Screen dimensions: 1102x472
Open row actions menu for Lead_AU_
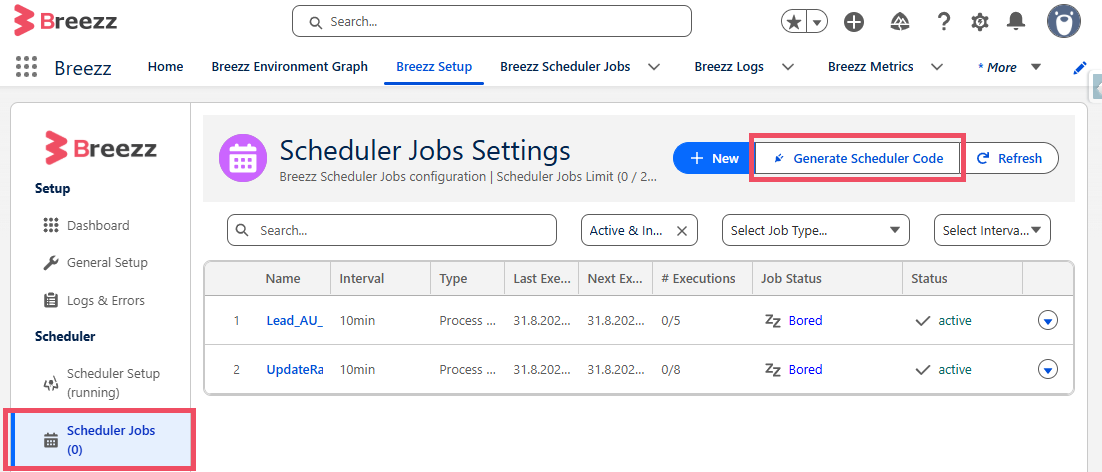pos(1048,320)
